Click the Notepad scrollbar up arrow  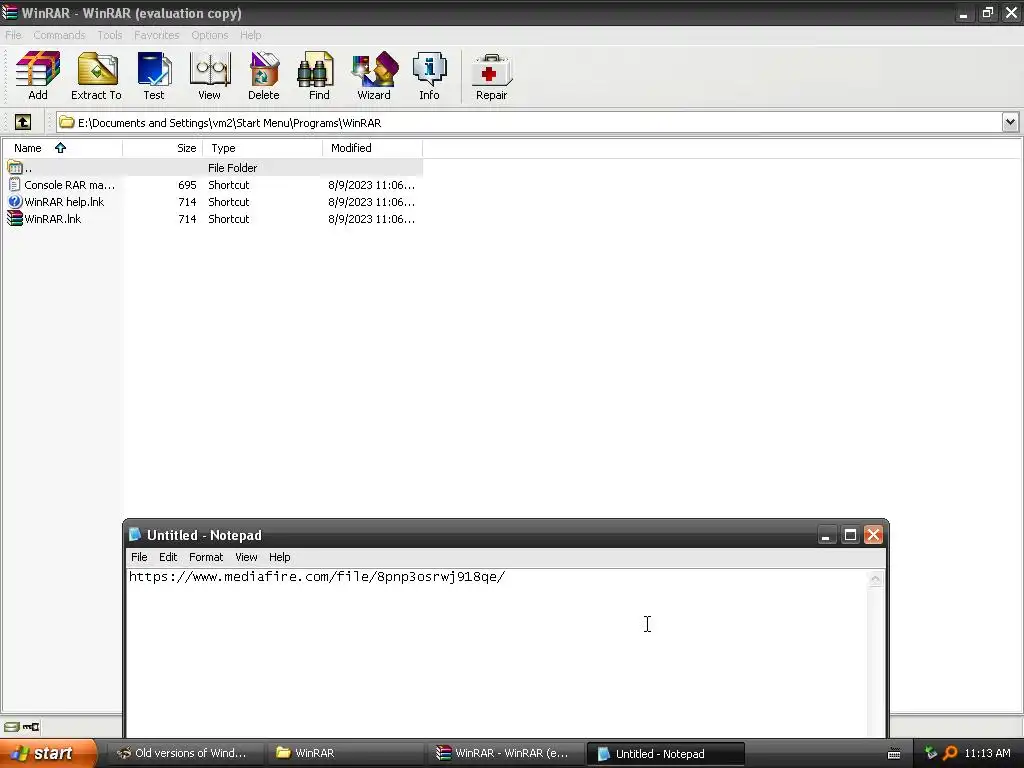[x=875, y=579]
